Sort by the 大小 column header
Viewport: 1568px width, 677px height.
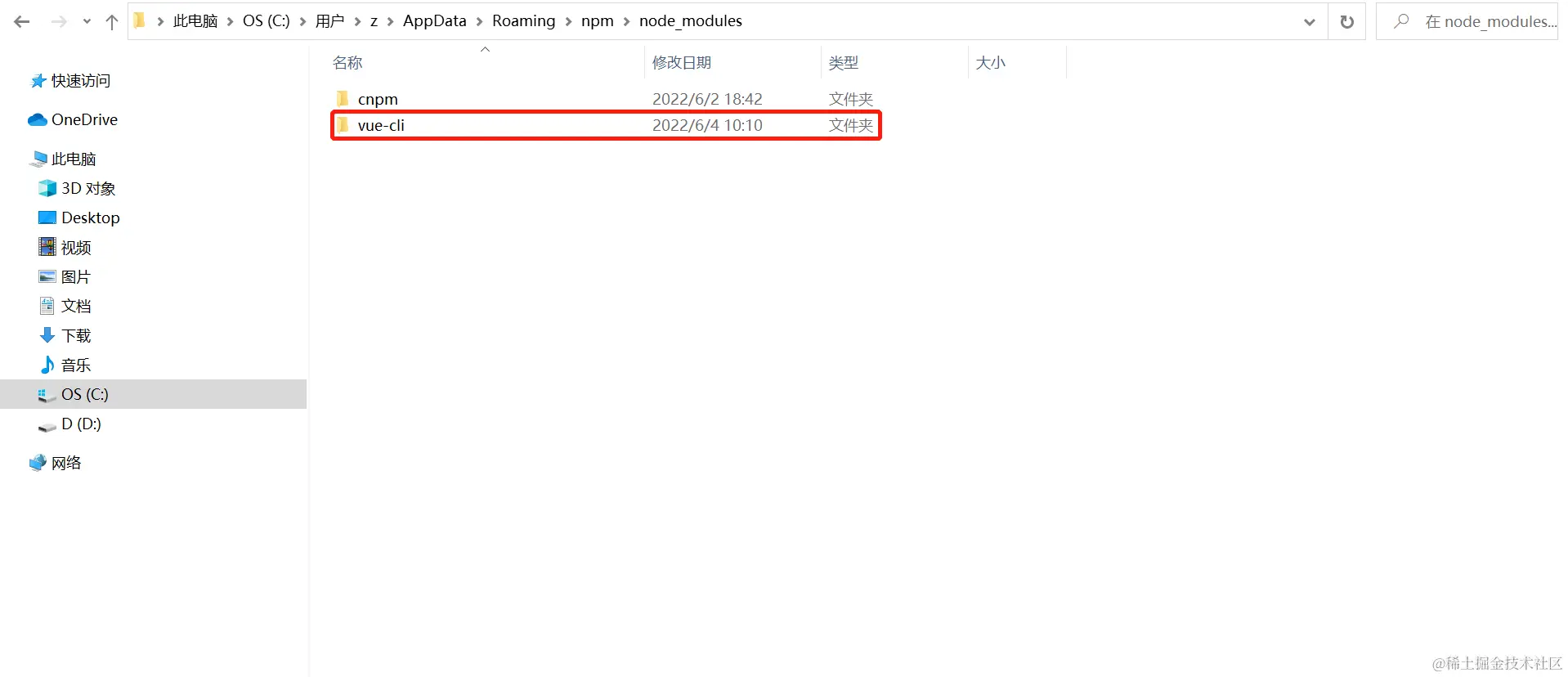pyautogui.click(x=1017, y=62)
